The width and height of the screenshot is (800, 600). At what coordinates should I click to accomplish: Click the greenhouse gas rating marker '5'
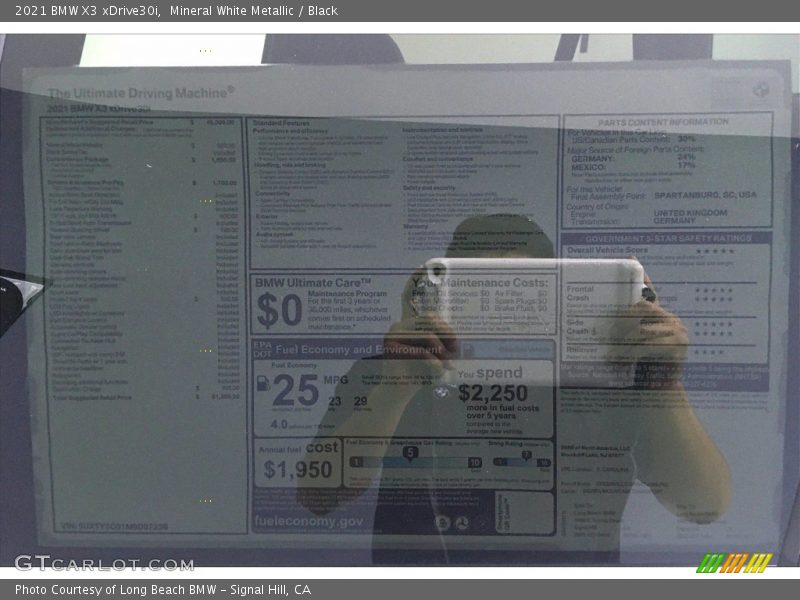[x=410, y=453]
